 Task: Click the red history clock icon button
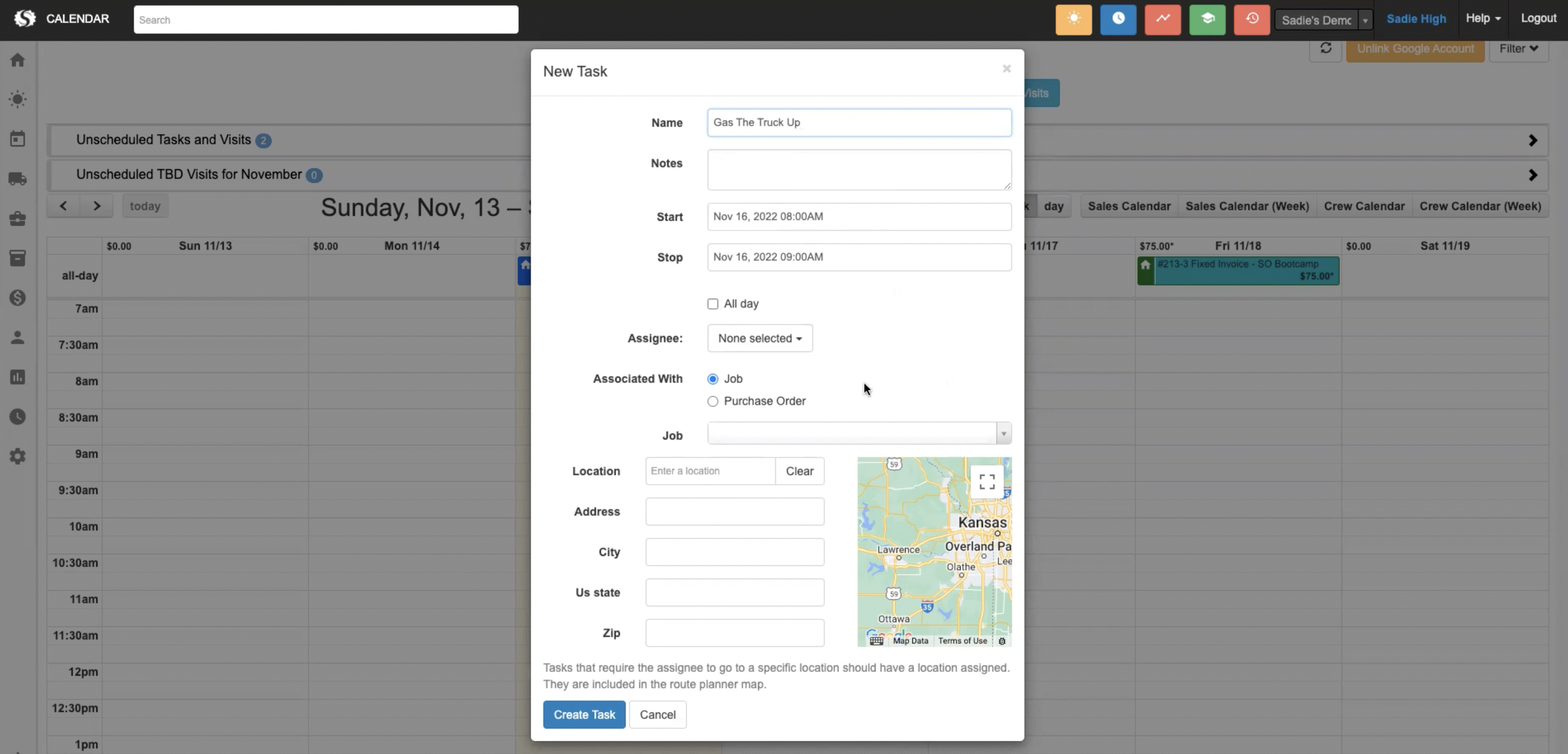click(1251, 19)
